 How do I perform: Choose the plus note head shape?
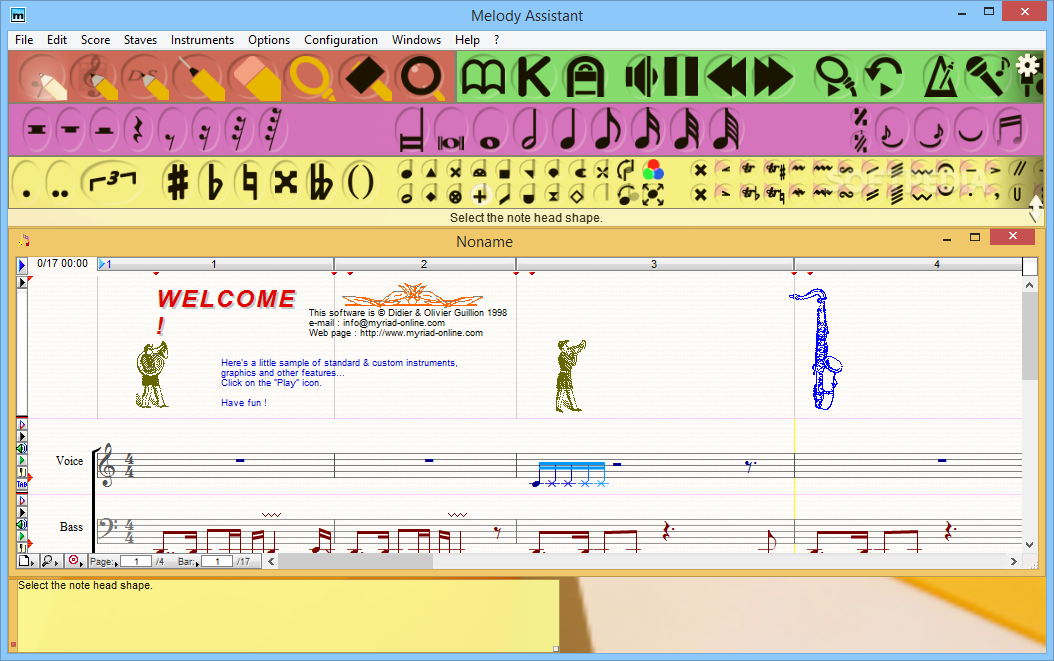click(479, 196)
